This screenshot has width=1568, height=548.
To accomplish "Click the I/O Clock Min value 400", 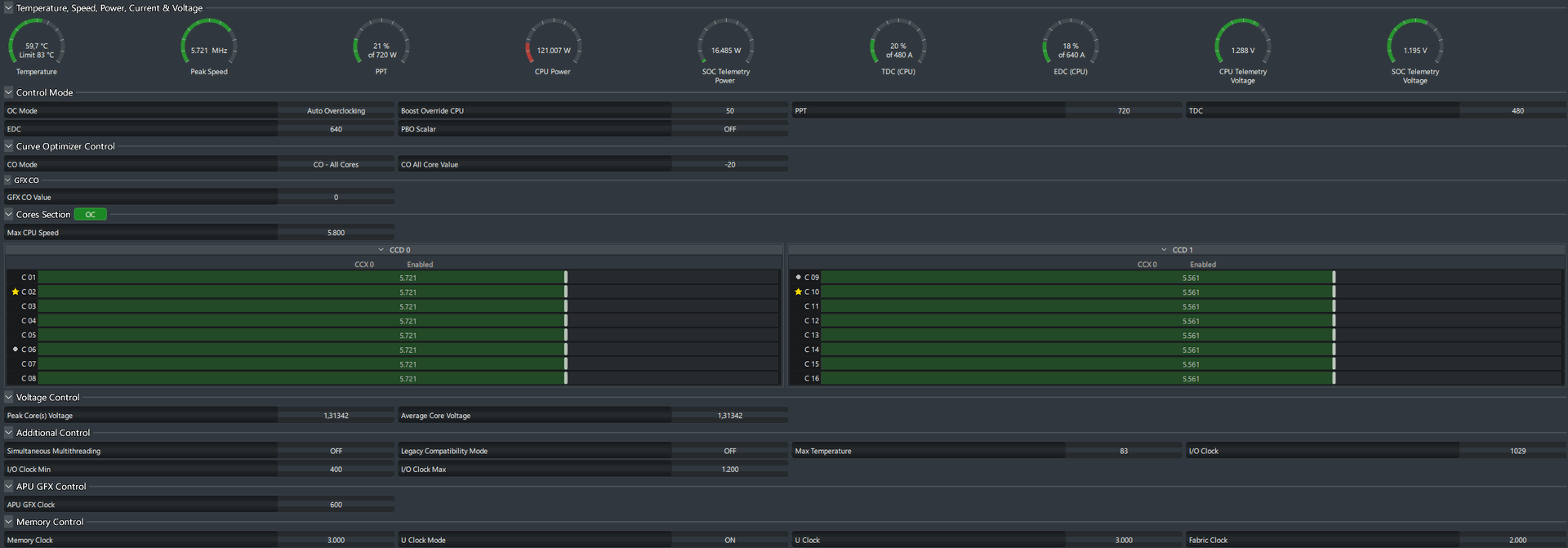I will [x=336, y=470].
